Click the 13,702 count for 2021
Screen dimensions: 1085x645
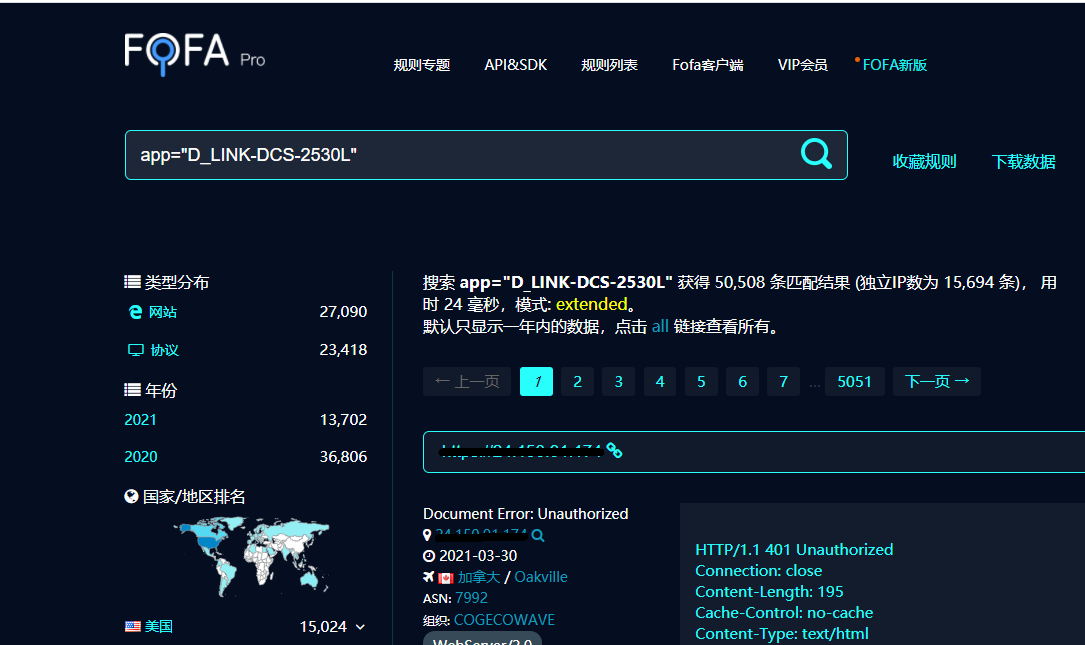[343, 420]
